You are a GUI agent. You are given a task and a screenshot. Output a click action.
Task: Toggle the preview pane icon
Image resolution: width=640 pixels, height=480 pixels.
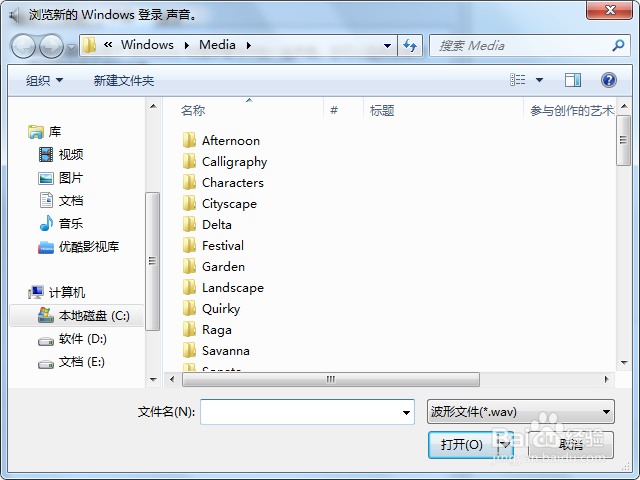(x=573, y=80)
